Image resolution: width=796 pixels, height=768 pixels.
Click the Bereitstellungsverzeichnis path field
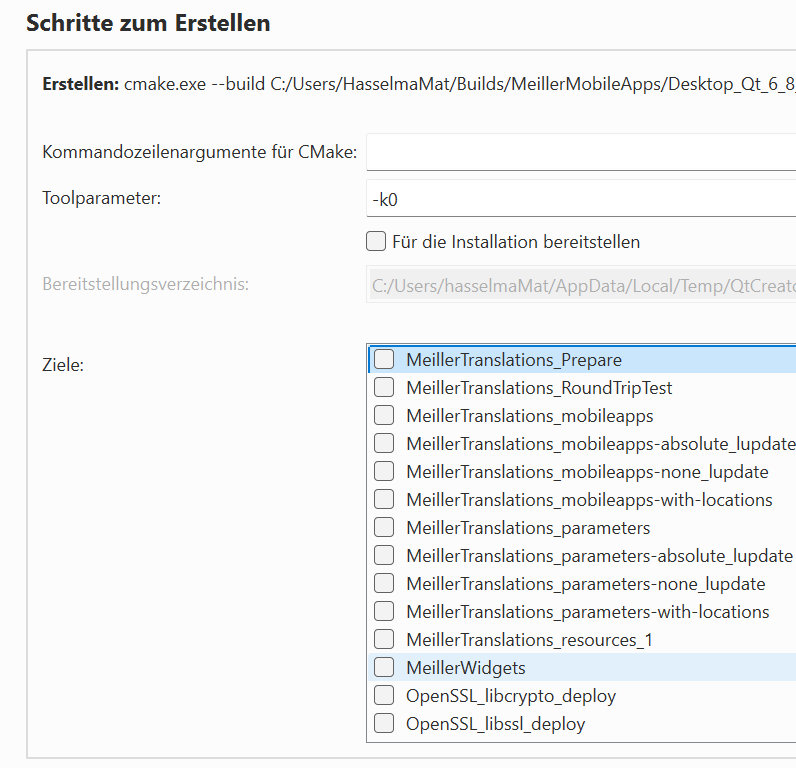click(x=580, y=285)
